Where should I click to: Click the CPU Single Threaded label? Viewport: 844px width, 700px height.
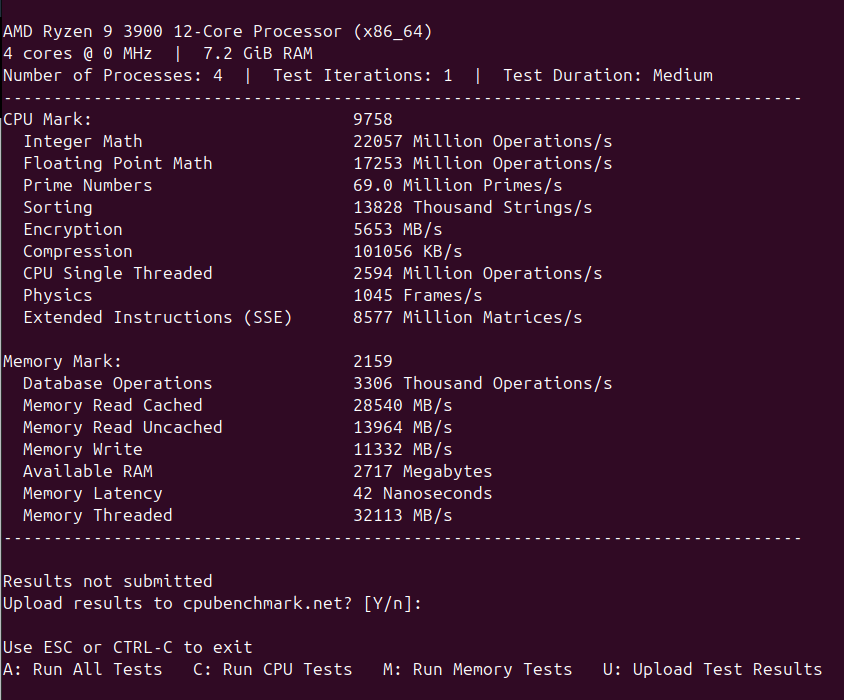click(x=118, y=273)
